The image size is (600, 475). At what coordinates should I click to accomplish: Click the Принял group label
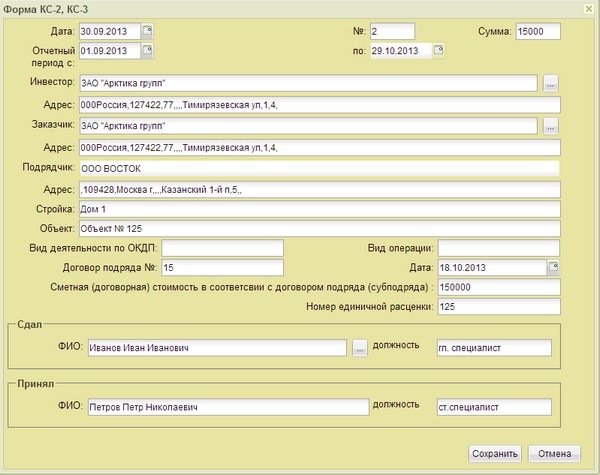36,384
